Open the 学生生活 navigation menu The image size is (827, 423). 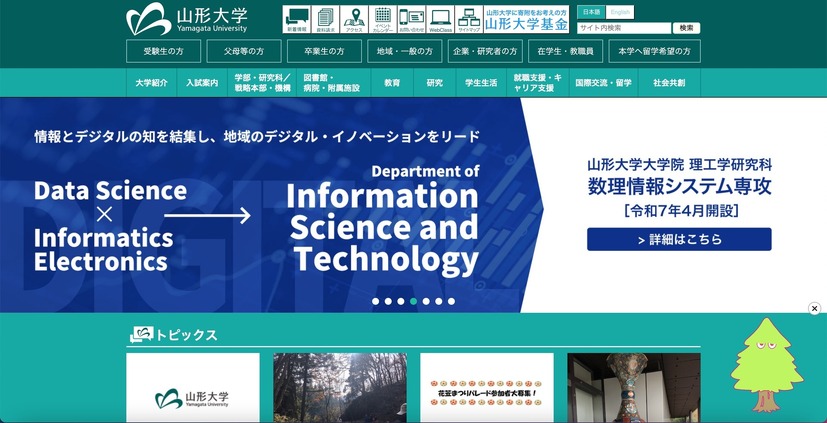(481, 83)
